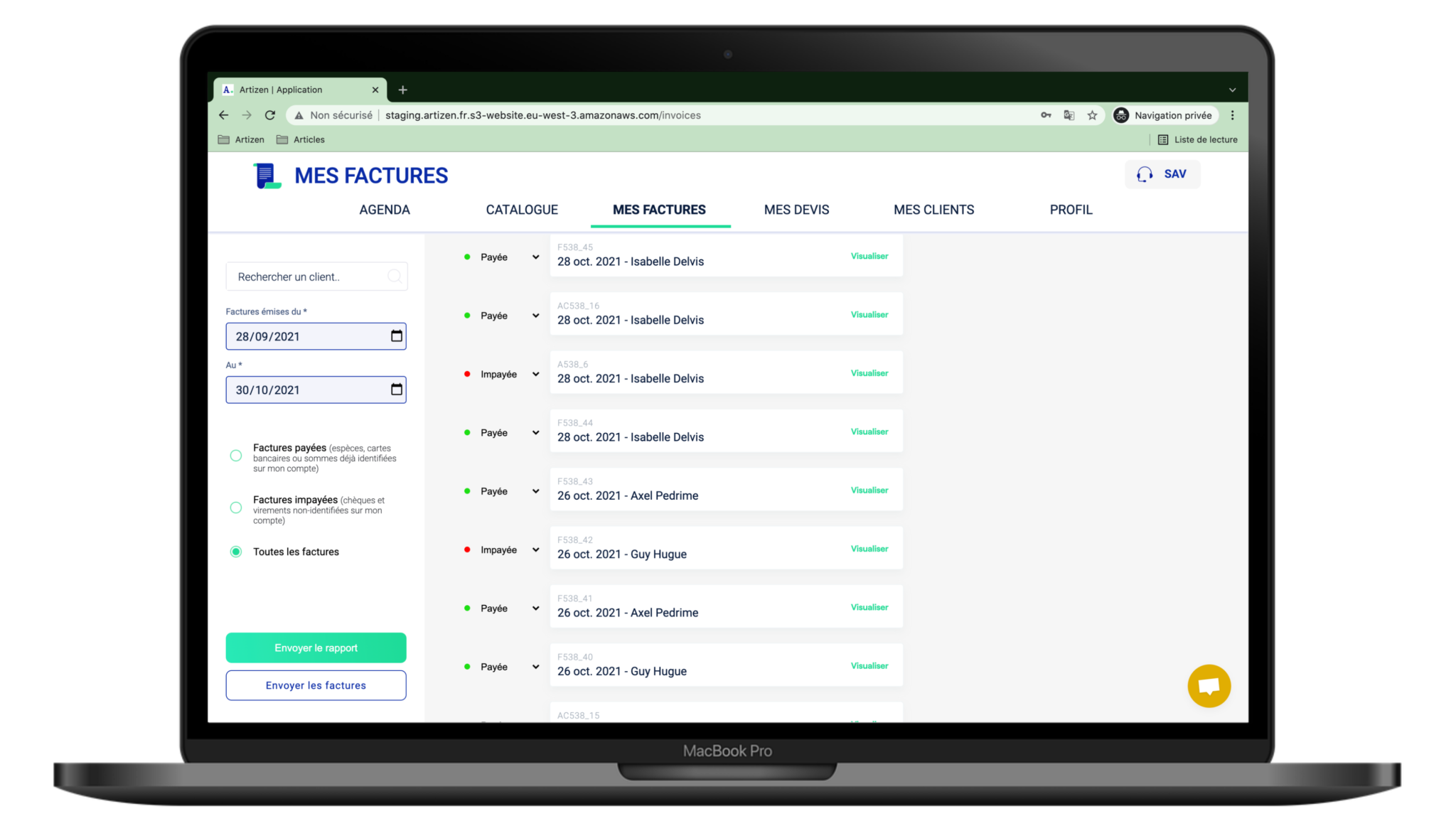Open calendar picker for end date 30/10/2021
This screenshot has width=1456, height=831.
397,390
